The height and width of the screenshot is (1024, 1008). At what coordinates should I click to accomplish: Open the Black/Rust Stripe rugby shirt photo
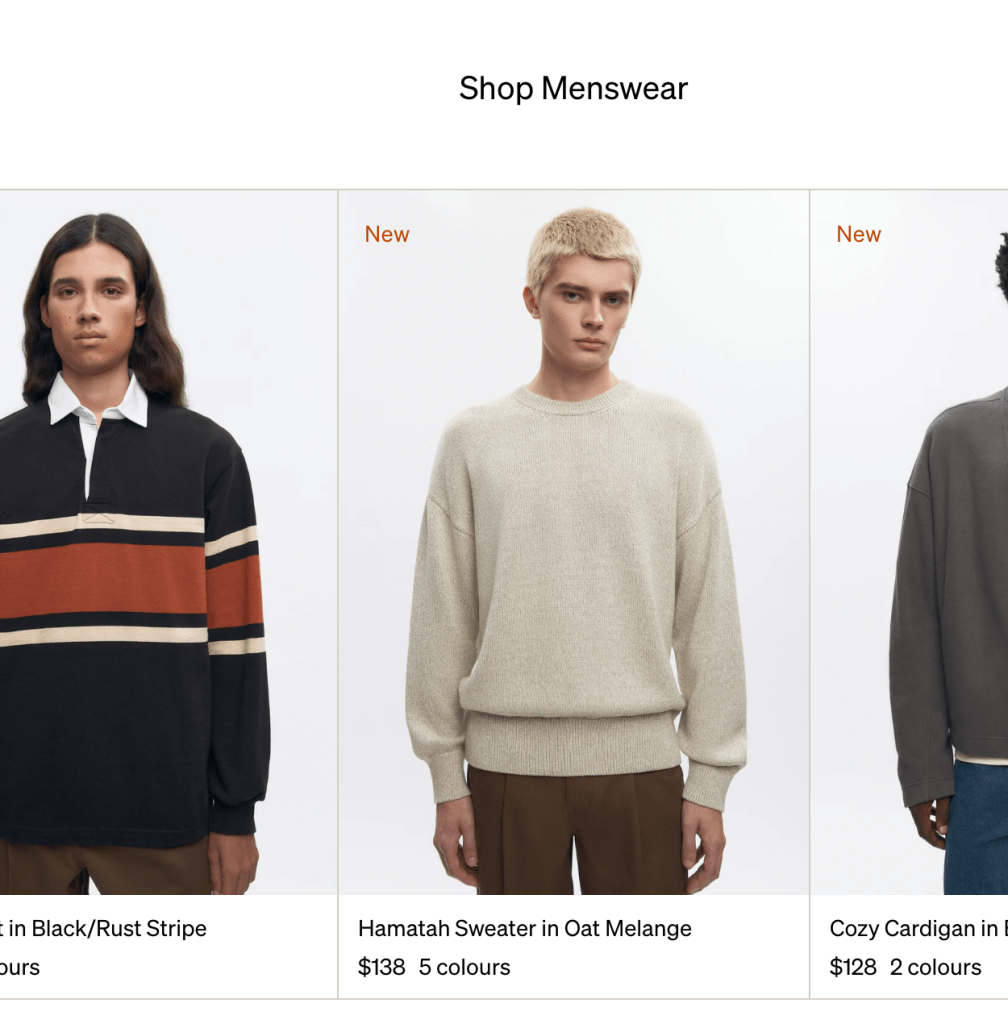[168, 542]
